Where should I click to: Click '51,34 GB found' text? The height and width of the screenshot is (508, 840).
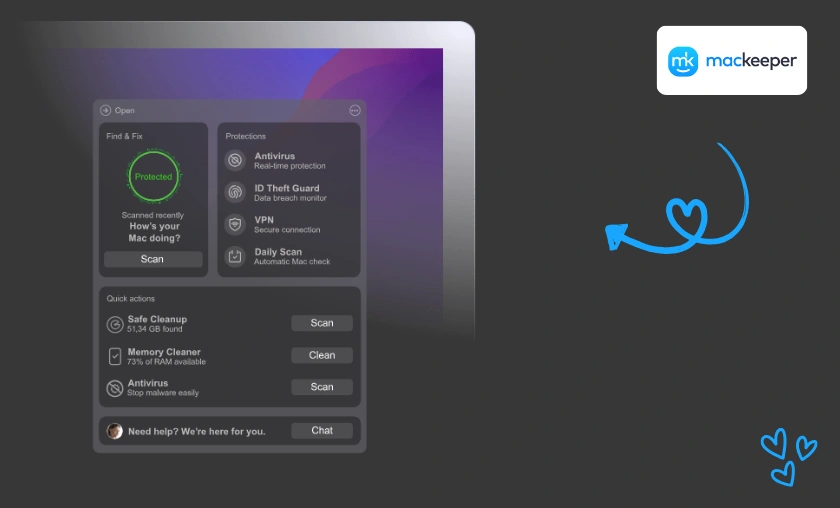click(x=154, y=329)
